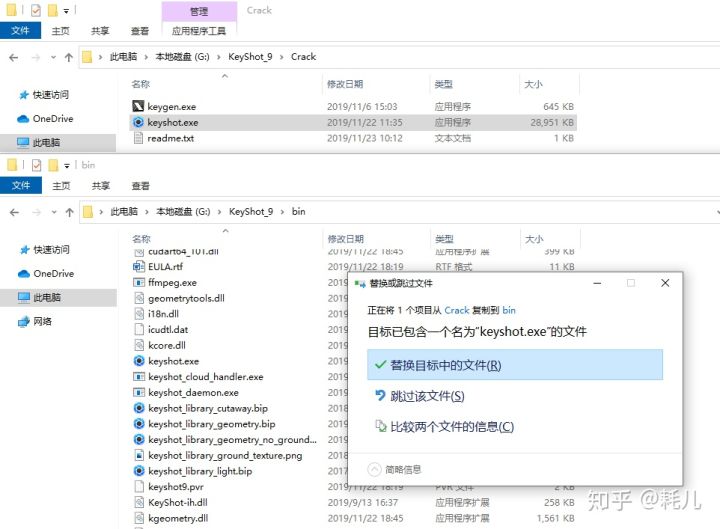Expand chevron after 本地磁盘 (G:) in bin address bar

(219, 212)
